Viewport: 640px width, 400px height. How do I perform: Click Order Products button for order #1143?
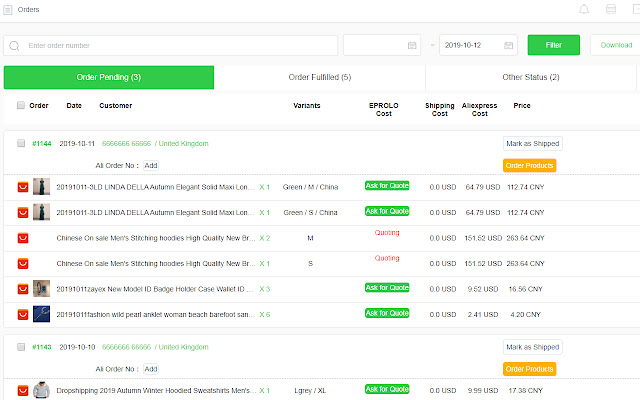[x=529, y=369]
